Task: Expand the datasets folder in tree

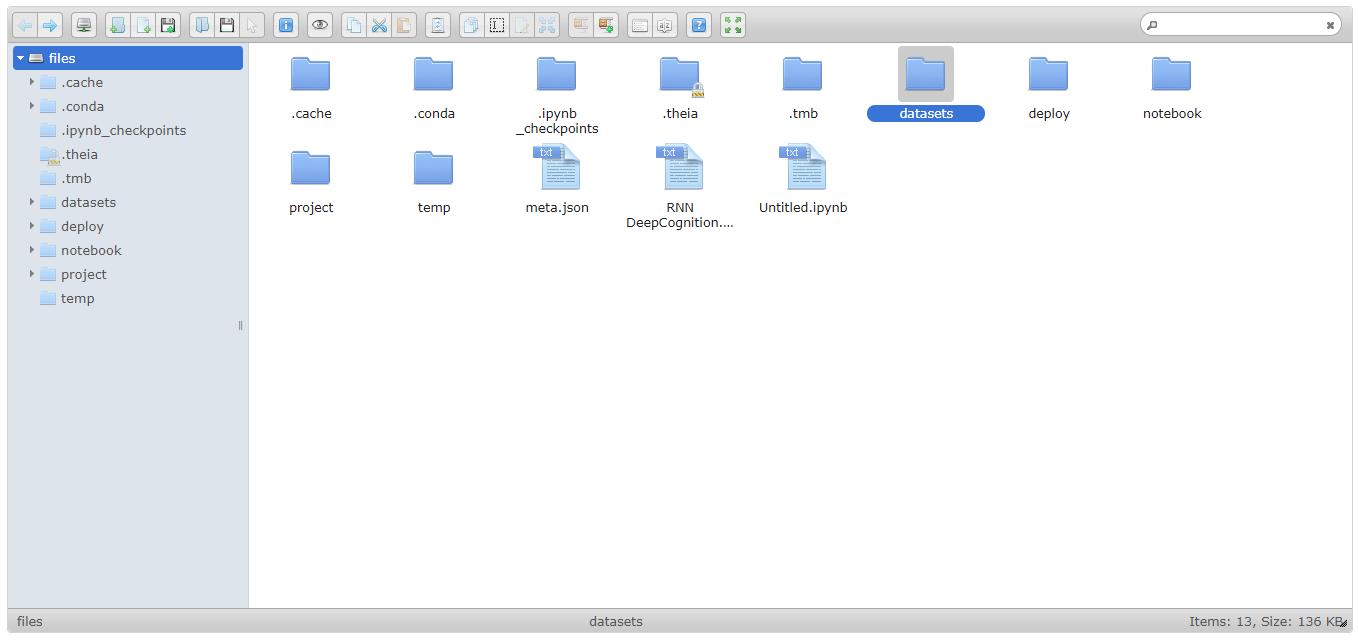Action: point(32,202)
